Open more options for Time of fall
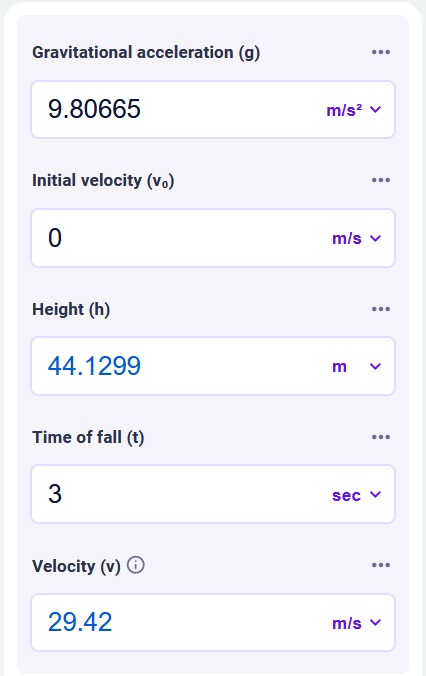This screenshot has width=426, height=676. click(381, 437)
